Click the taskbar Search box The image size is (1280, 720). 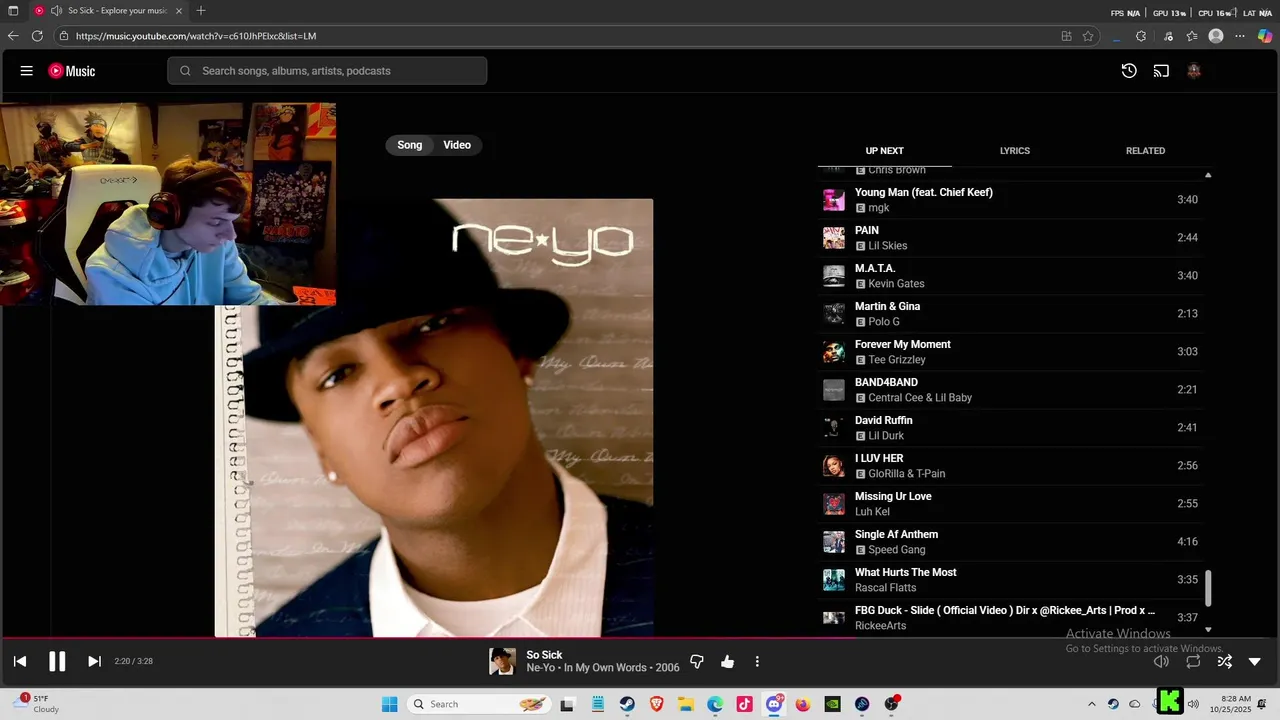(x=479, y=704)
